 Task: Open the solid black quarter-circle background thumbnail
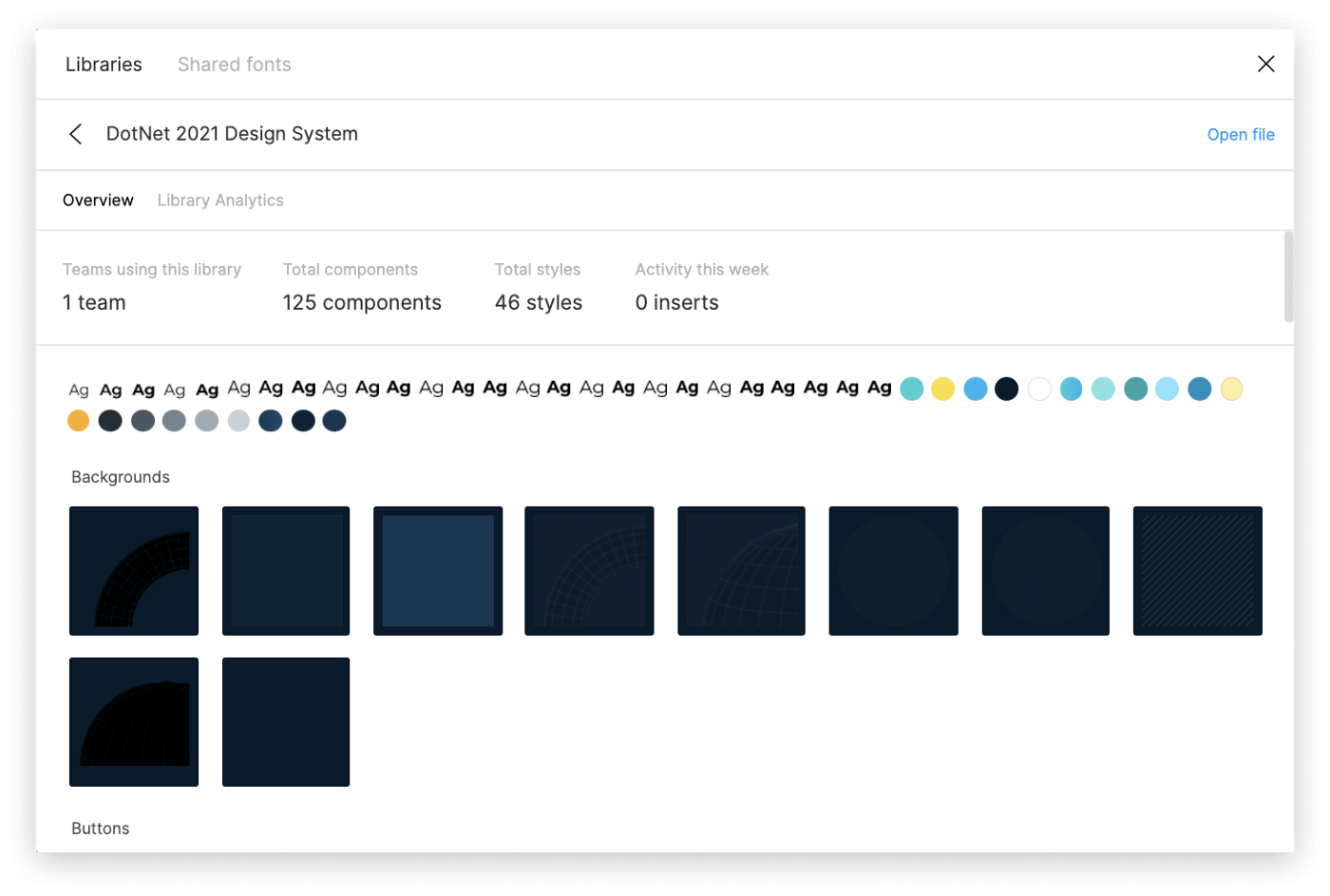tap(134, 722)
